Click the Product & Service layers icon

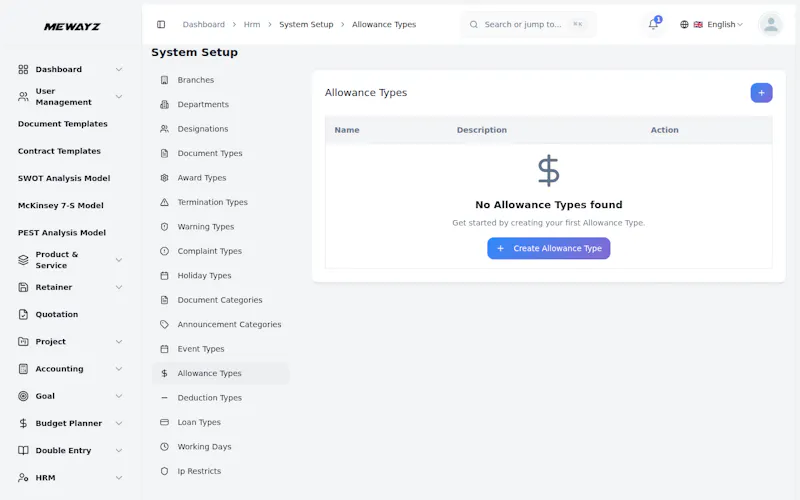(x=23, y=260)
